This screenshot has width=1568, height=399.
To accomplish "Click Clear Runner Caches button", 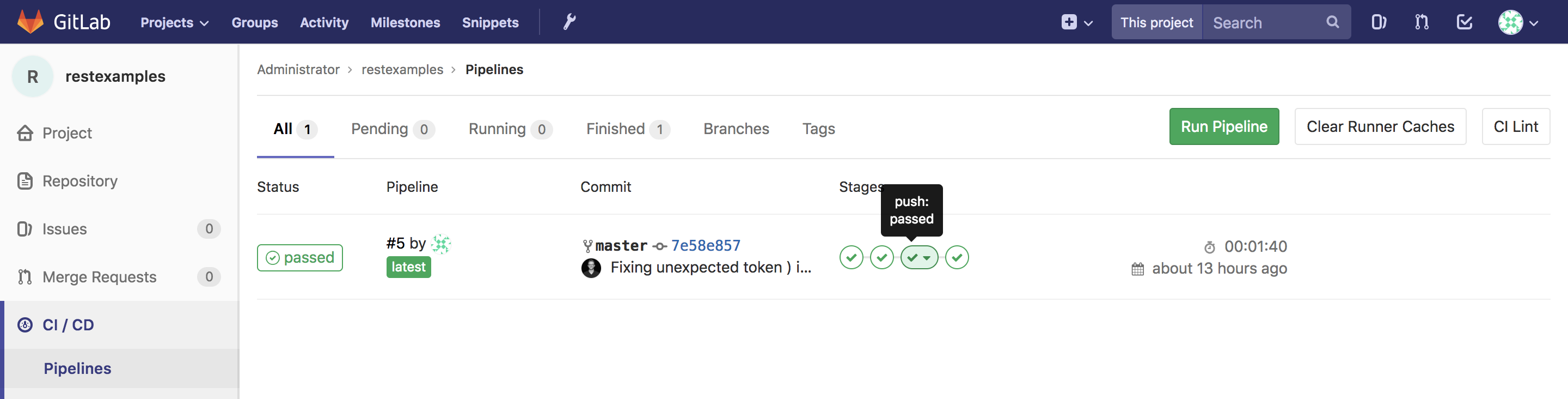I will (x=1380, y=126).
